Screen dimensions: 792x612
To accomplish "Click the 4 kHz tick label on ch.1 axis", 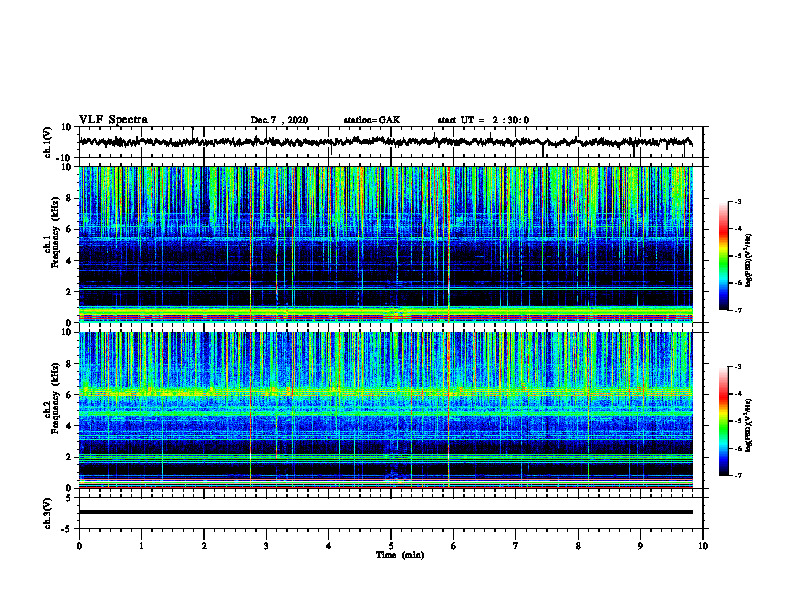I will [x=69, y=261].
